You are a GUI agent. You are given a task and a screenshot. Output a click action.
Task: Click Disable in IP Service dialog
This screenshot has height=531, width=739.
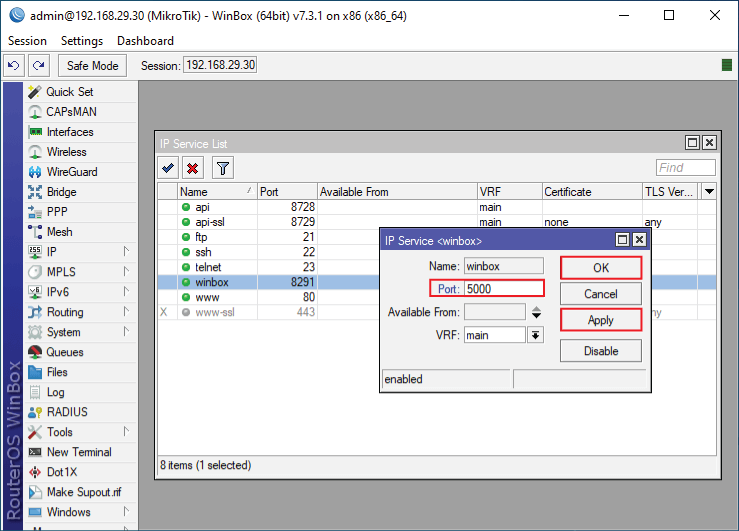tap(601, 351)
